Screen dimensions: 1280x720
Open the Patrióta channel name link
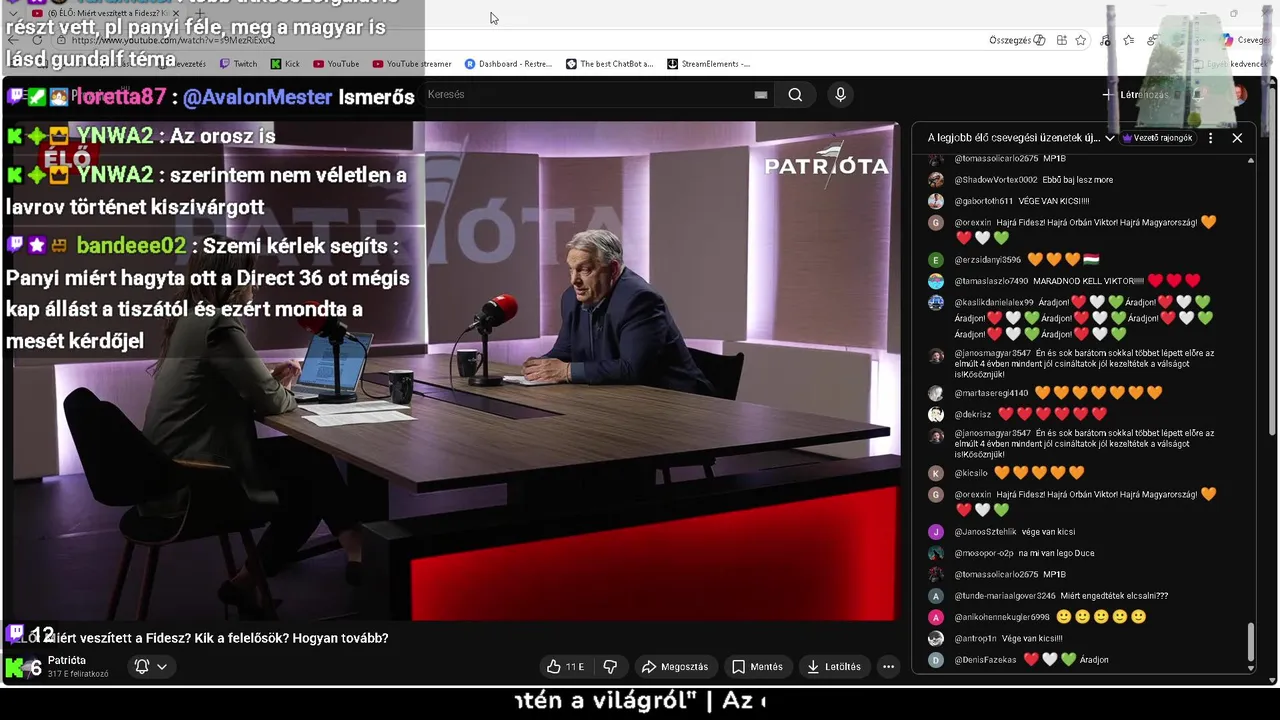(x=67, y=661)
